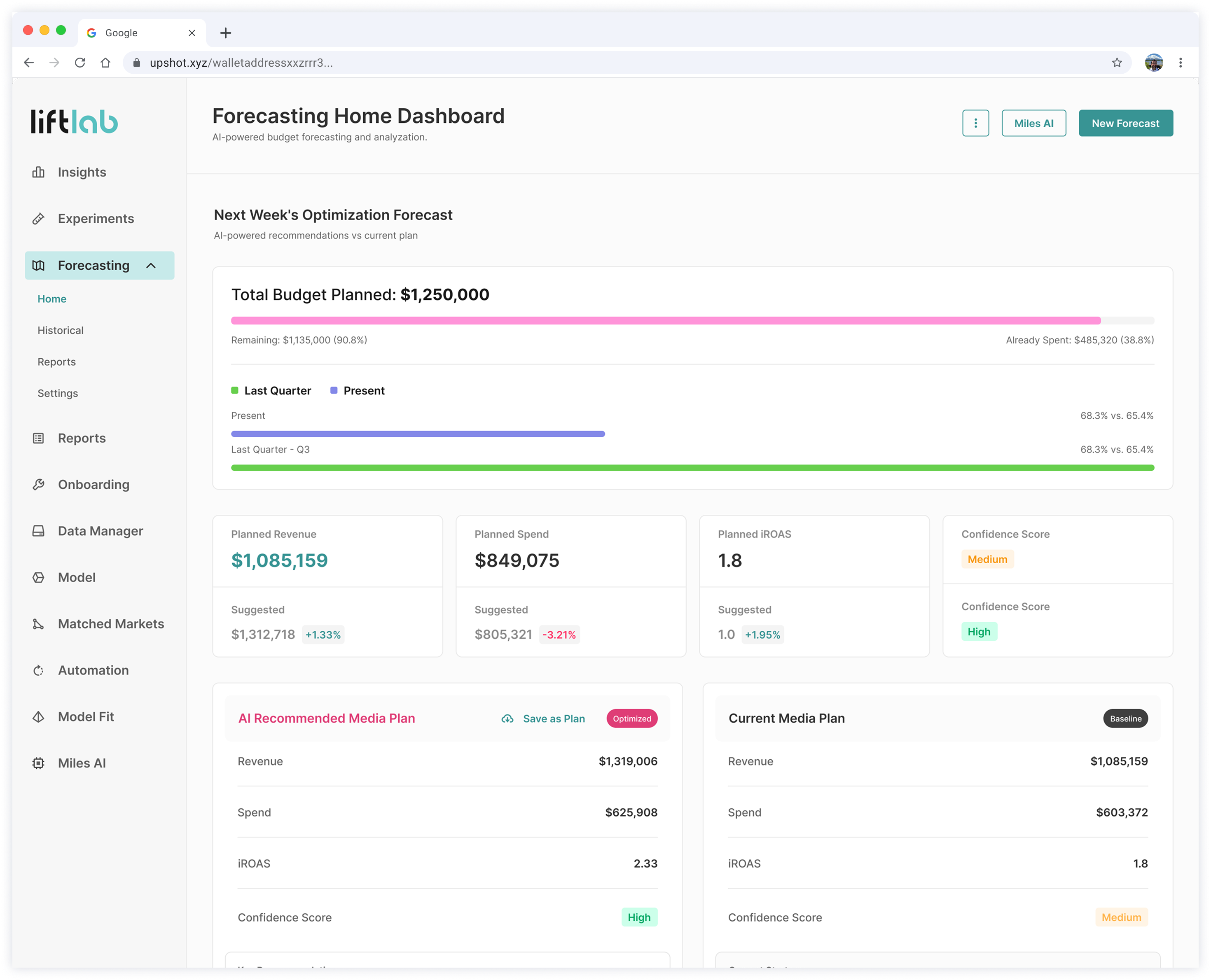This screenshot has width=1211, height=980.
Task: Click the cloud icon beside Save as Plan
Action: click(x=507, y=719)
